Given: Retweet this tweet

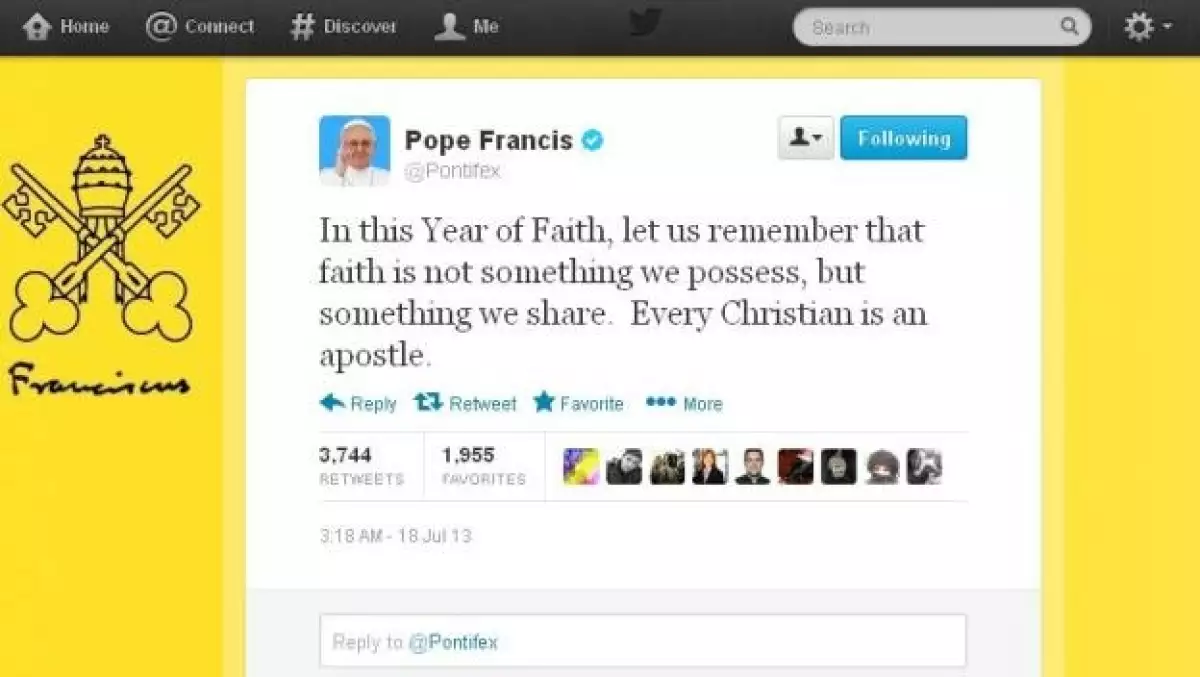Looking at the screenshot, I should (465, 403).
